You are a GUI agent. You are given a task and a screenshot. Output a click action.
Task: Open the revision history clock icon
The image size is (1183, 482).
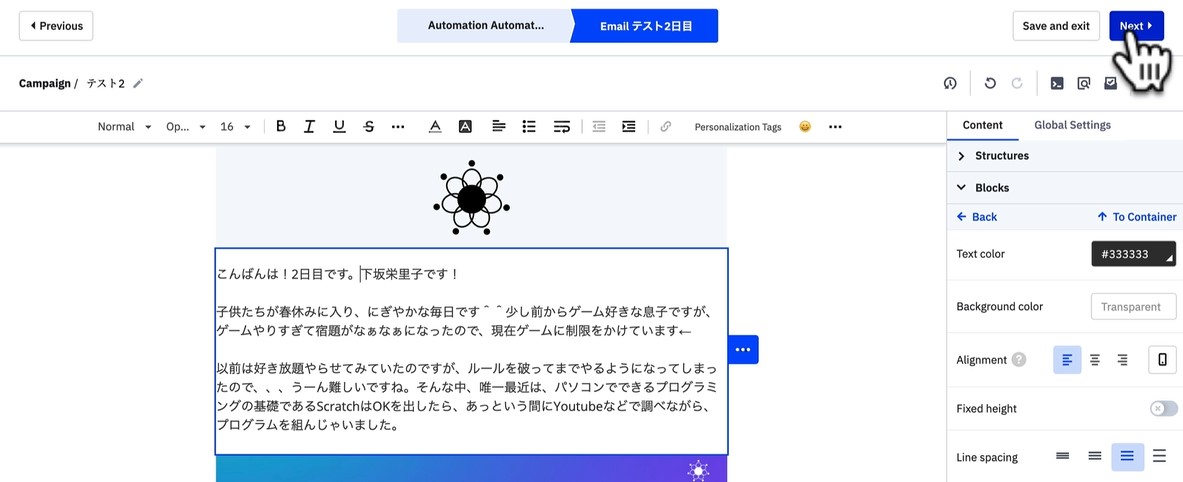tap(950, 84)
